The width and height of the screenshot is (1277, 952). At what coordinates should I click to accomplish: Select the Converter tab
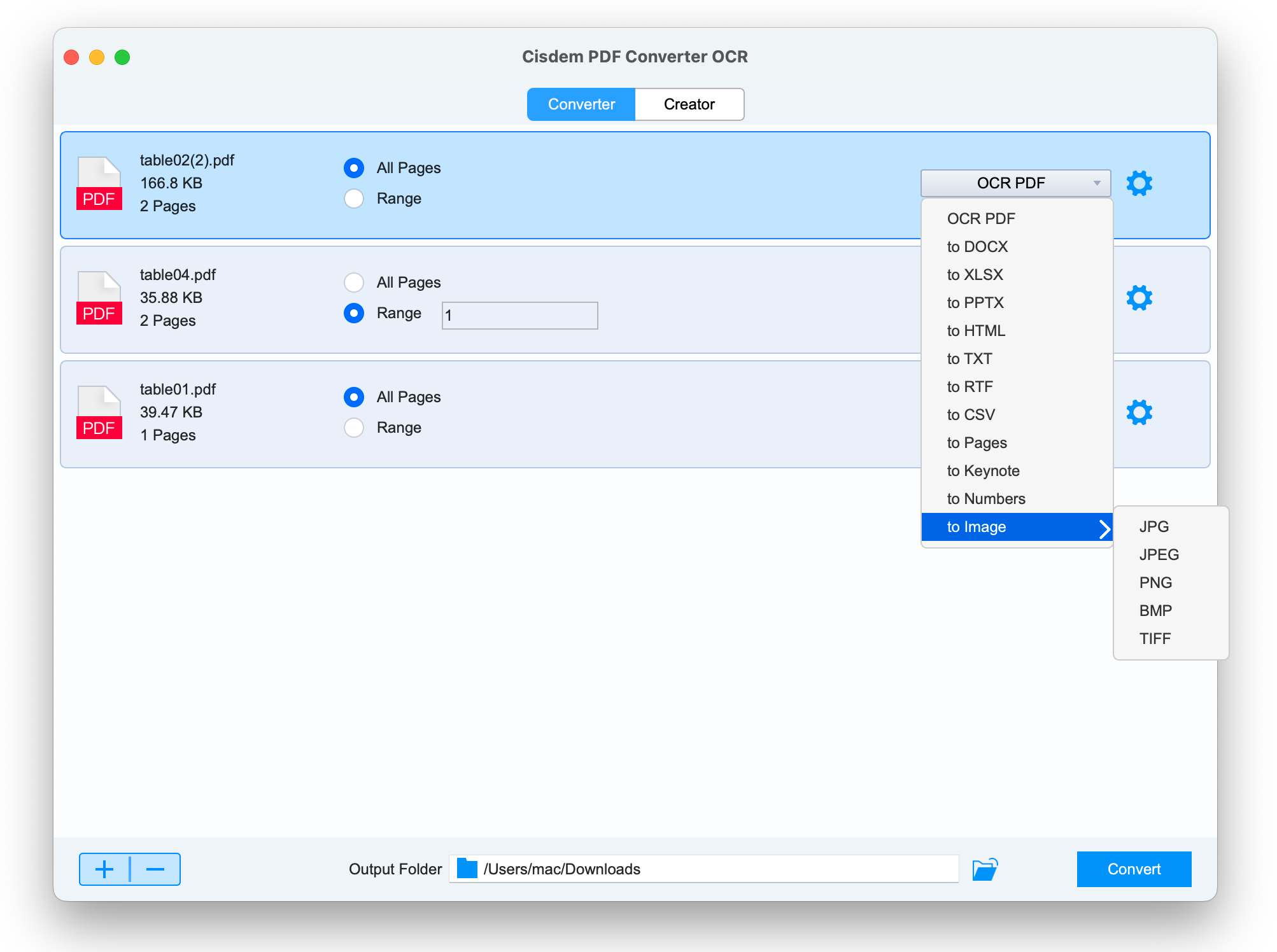pyautogui.click(x=581, y=104)
